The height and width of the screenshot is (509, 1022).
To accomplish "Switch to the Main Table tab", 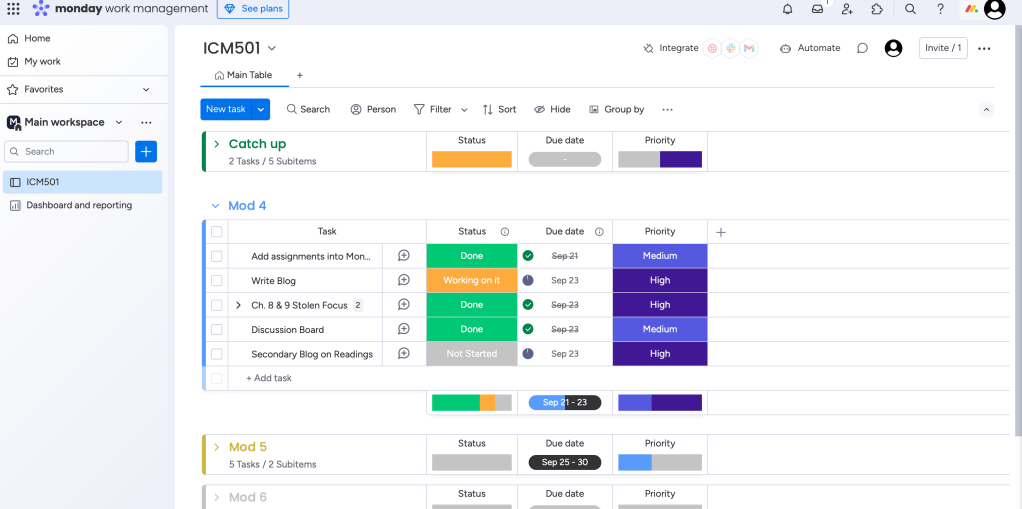I will [243, 75].
